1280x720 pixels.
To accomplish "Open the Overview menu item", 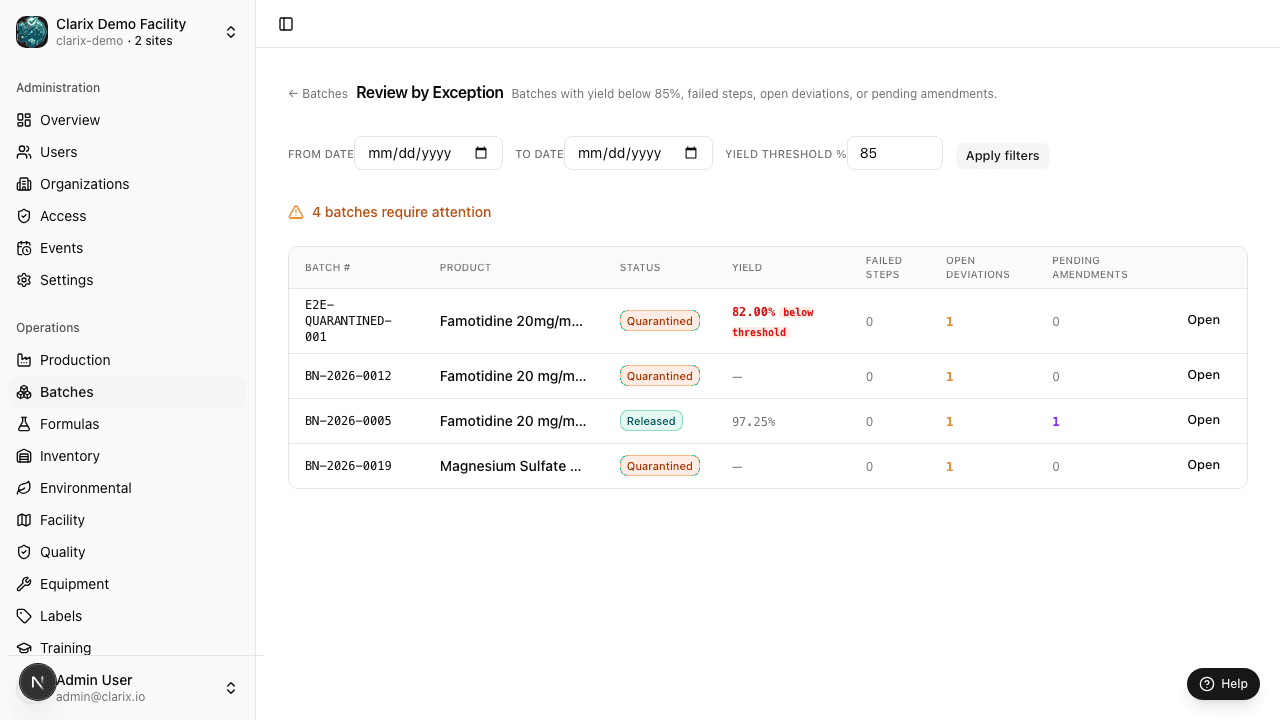I will pos(127,120).
